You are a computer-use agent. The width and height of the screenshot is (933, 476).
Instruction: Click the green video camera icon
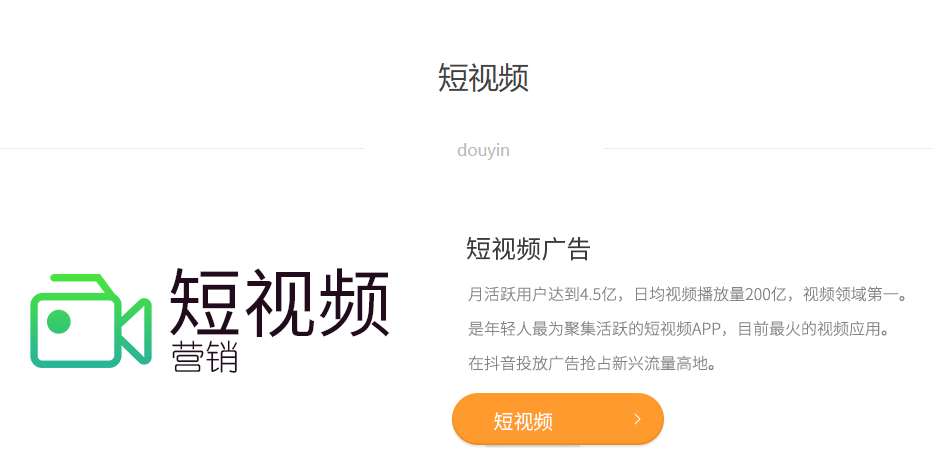[x=90, y=321]
